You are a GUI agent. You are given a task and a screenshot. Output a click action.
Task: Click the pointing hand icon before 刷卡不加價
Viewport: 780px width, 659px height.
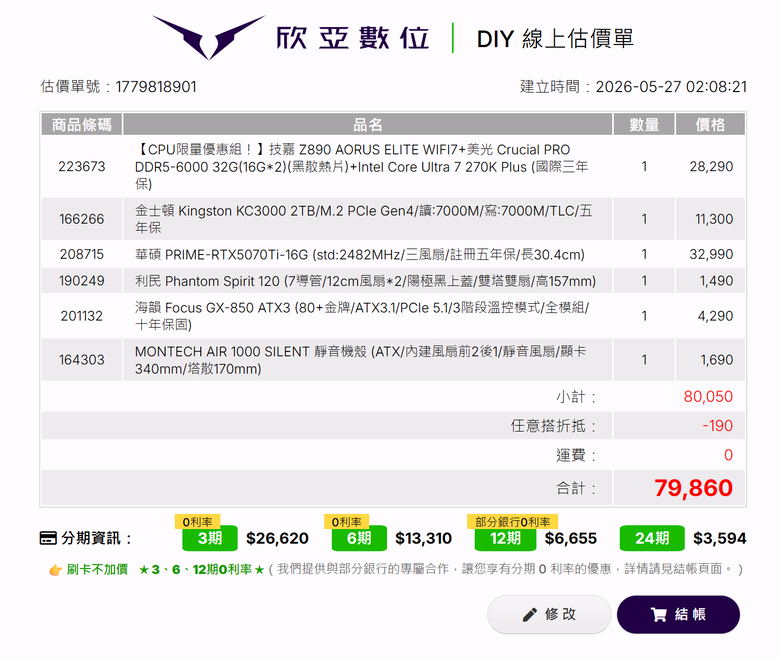click(55, 570)
